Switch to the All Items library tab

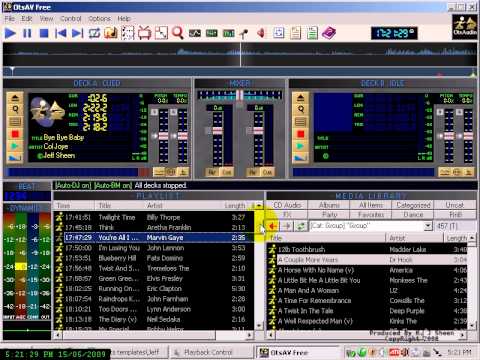pyautogui.click(x=371, y=205)
